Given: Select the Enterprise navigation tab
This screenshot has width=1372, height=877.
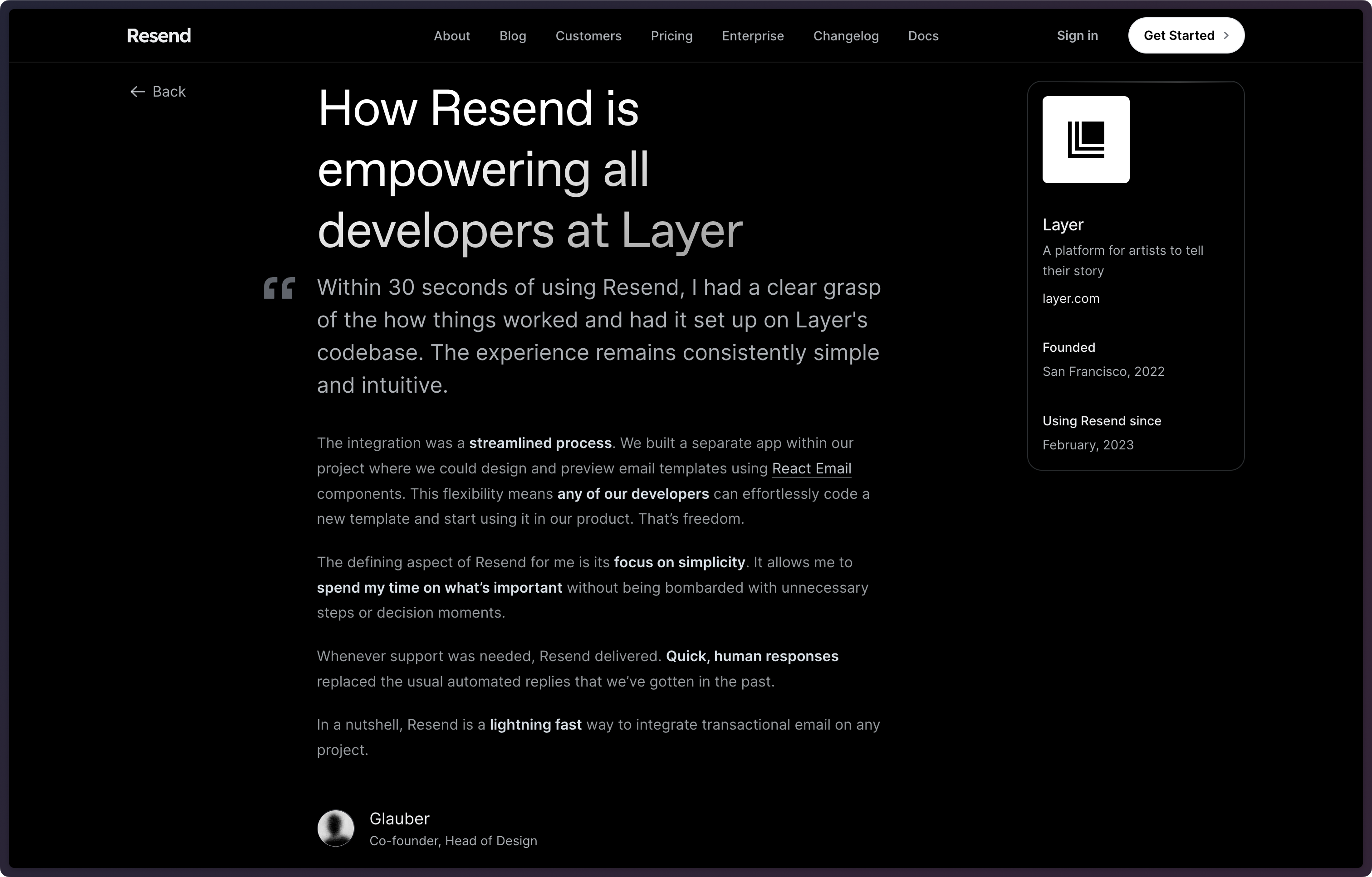Looking at the screenshot, I should coord(752,36).
